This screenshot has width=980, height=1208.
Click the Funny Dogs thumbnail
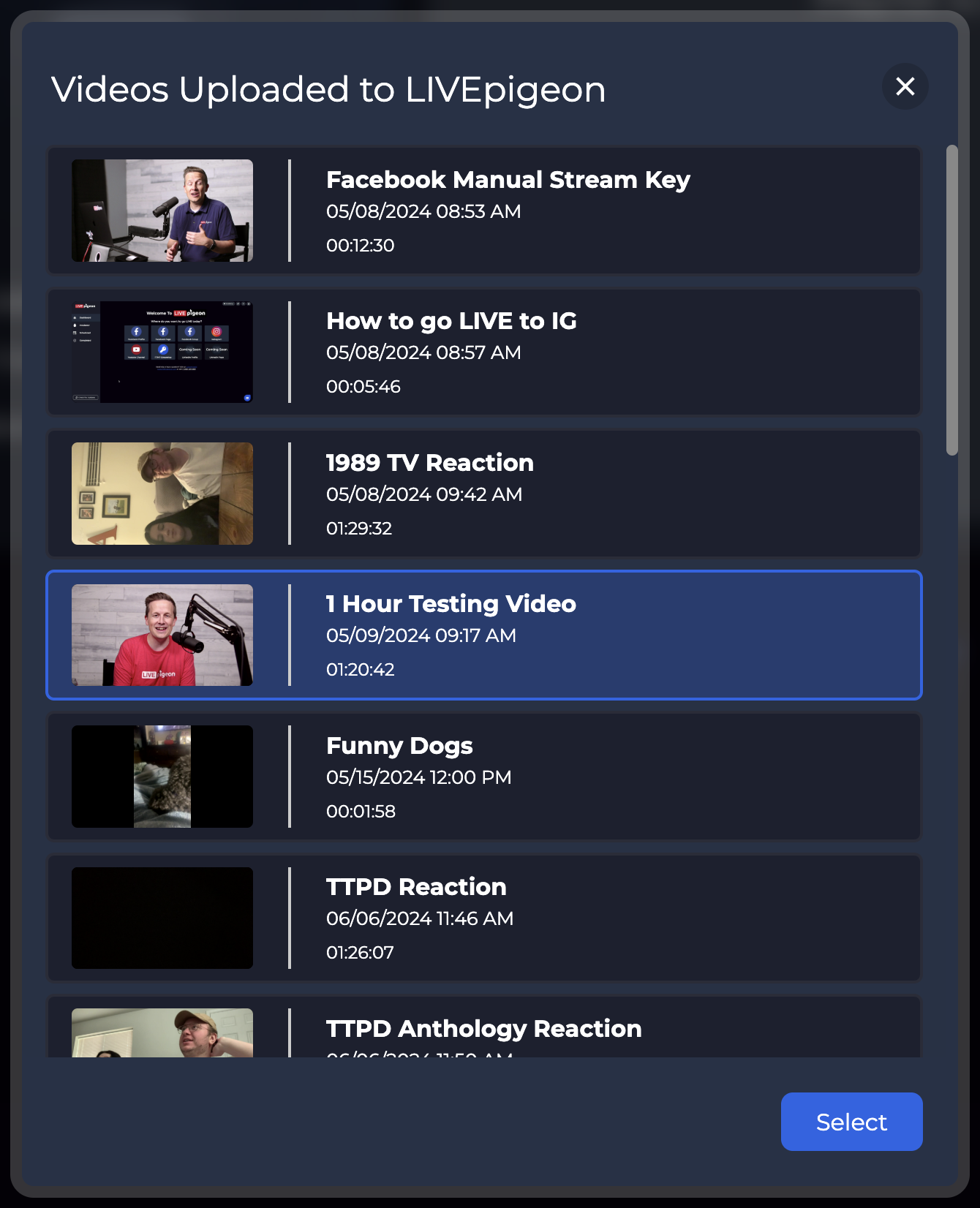coord(162,777)
